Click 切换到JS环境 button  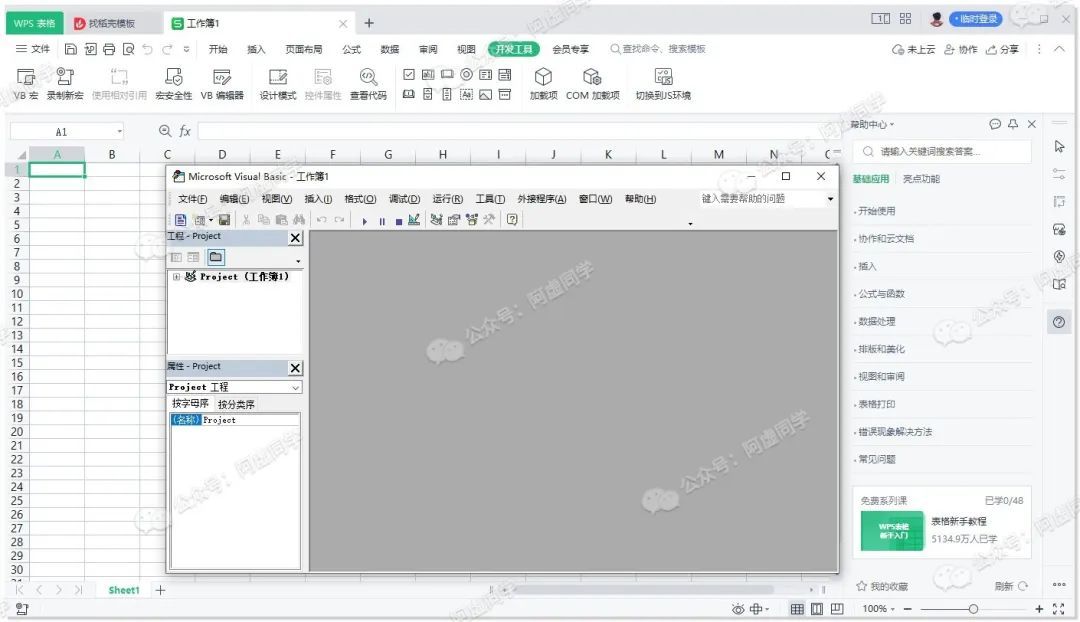pyautogui.click(x=663, y=84)
